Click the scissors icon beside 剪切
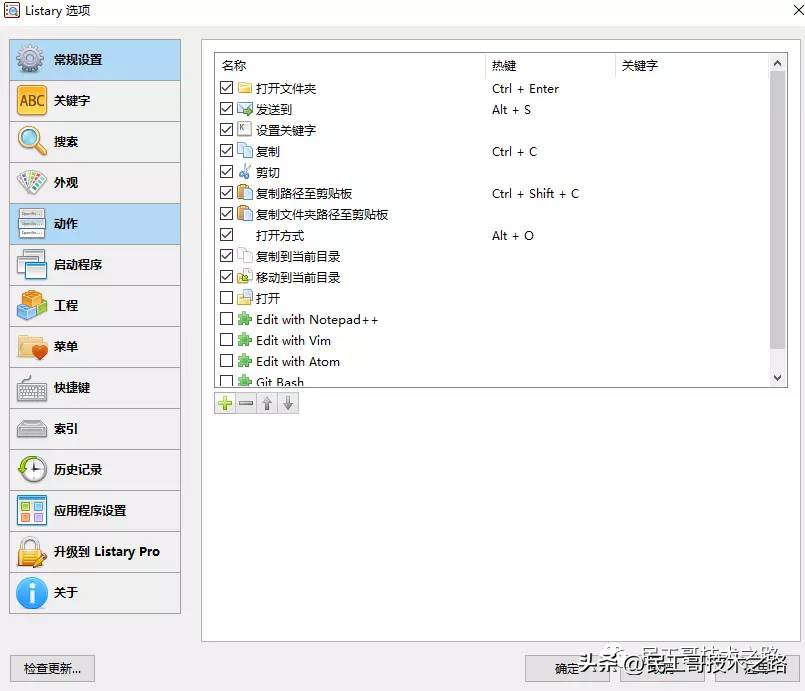 [245, 172]
